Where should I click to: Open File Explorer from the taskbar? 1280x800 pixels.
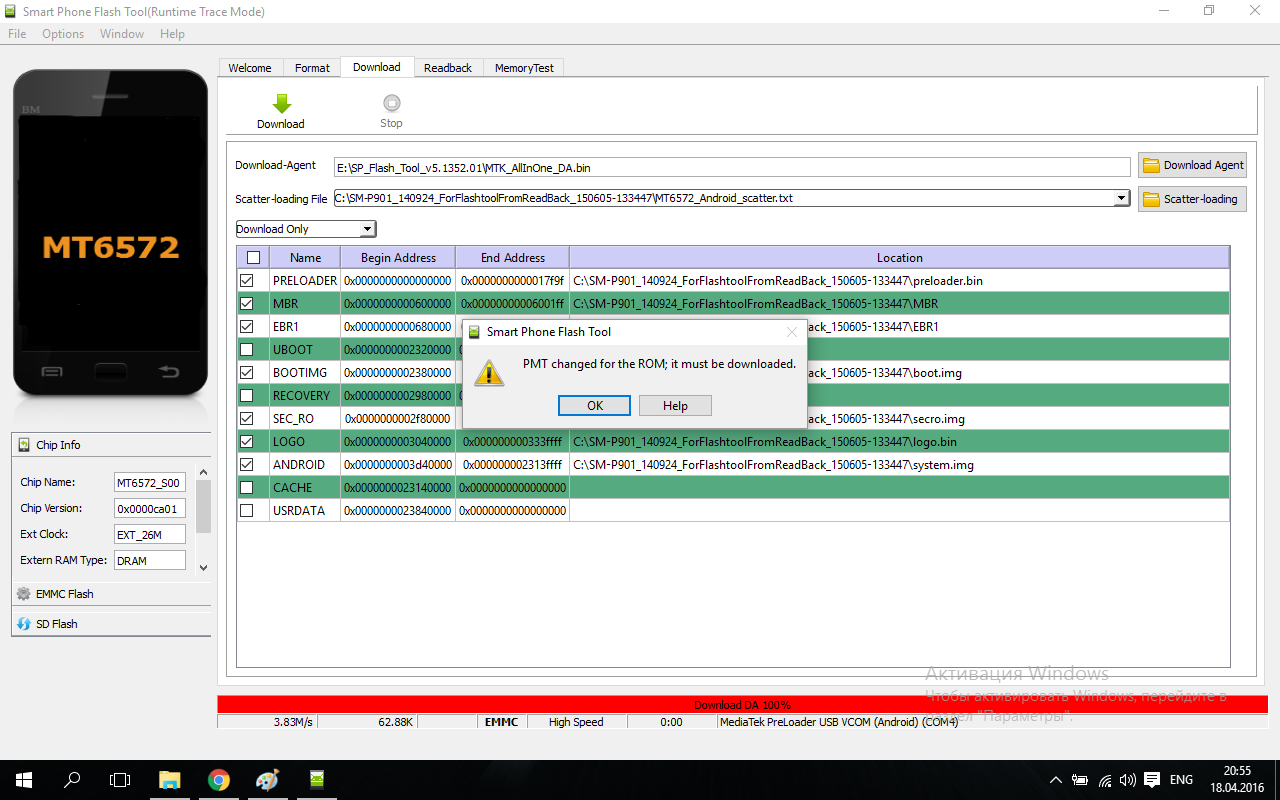(x=169, y=780)
